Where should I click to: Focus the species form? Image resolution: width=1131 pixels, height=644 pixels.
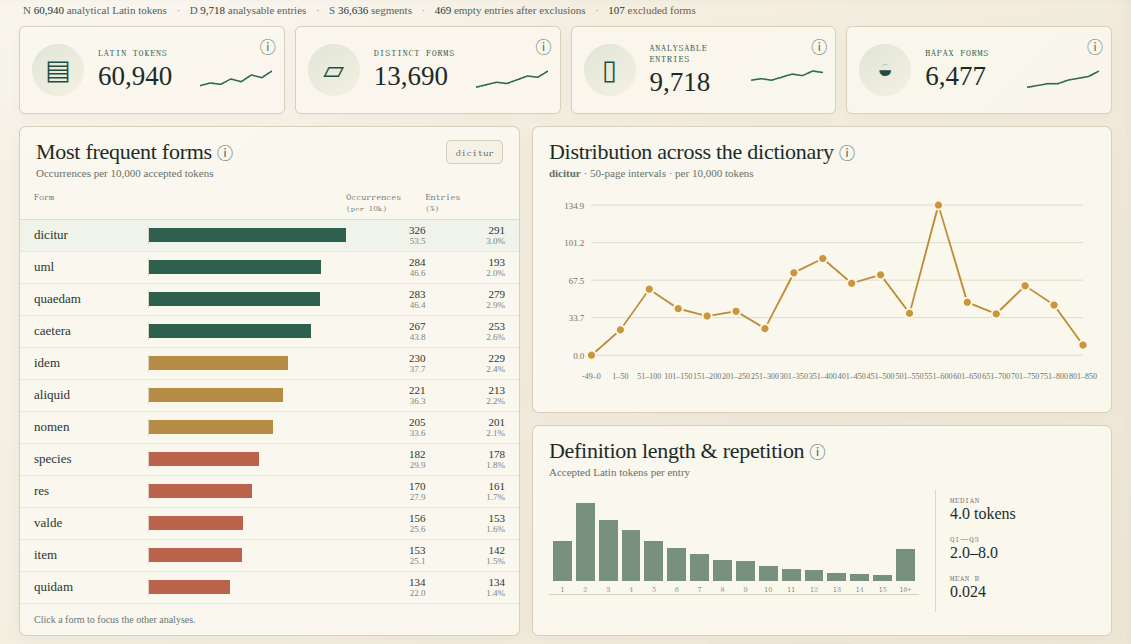point(269,459)
